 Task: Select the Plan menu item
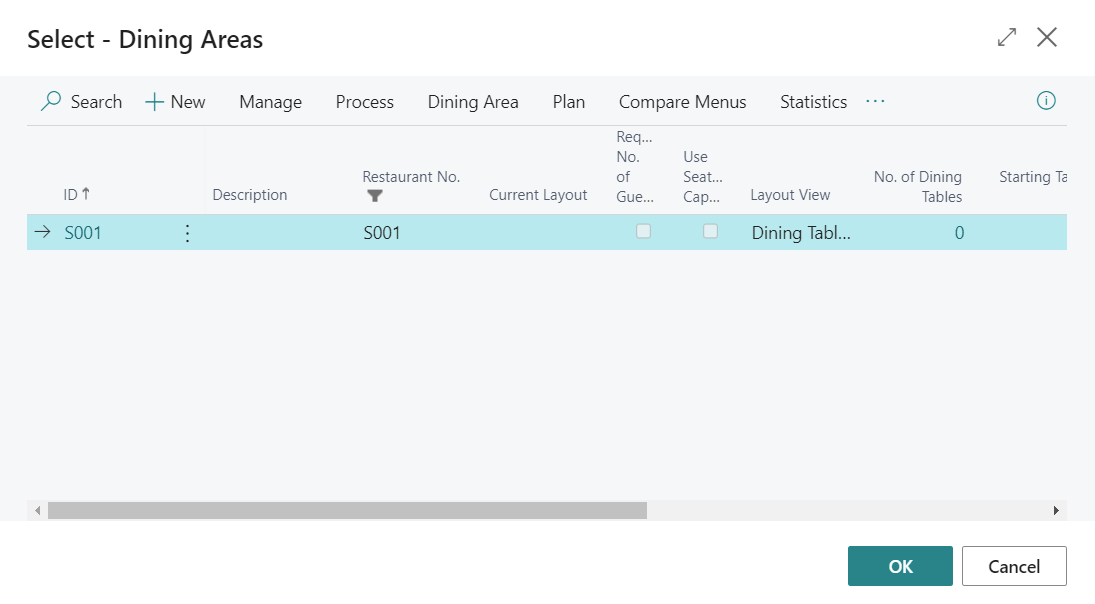tap(569, 102)
